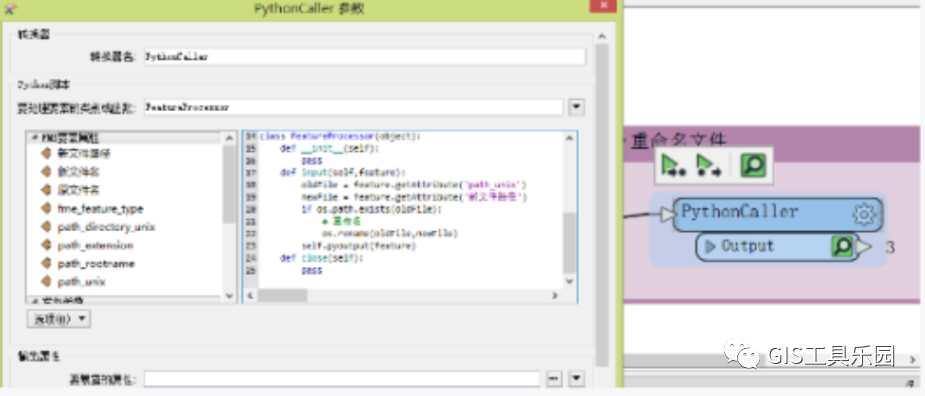The height and width of the screenshot is (396, 925).
Task: Click the dialog's main scrollbar up arrow
Action: pyautogui.click(x=602, y=37)
